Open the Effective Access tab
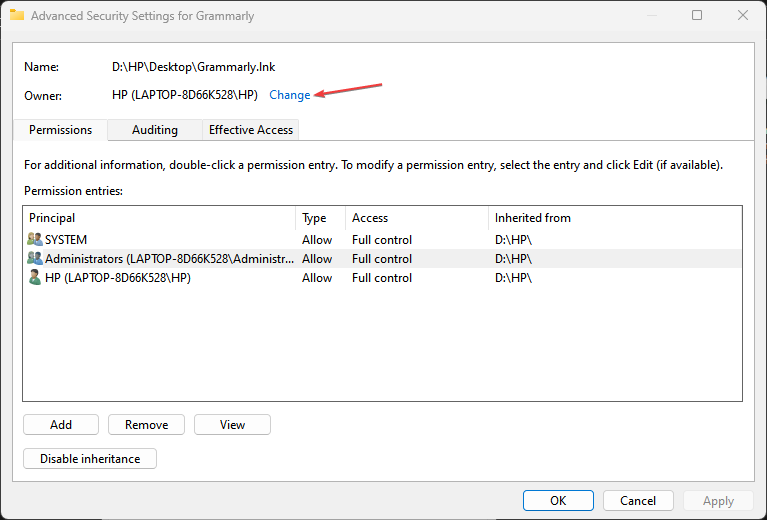Image resolution: width=767 pixels, height=520 pixels. [250, 130]
